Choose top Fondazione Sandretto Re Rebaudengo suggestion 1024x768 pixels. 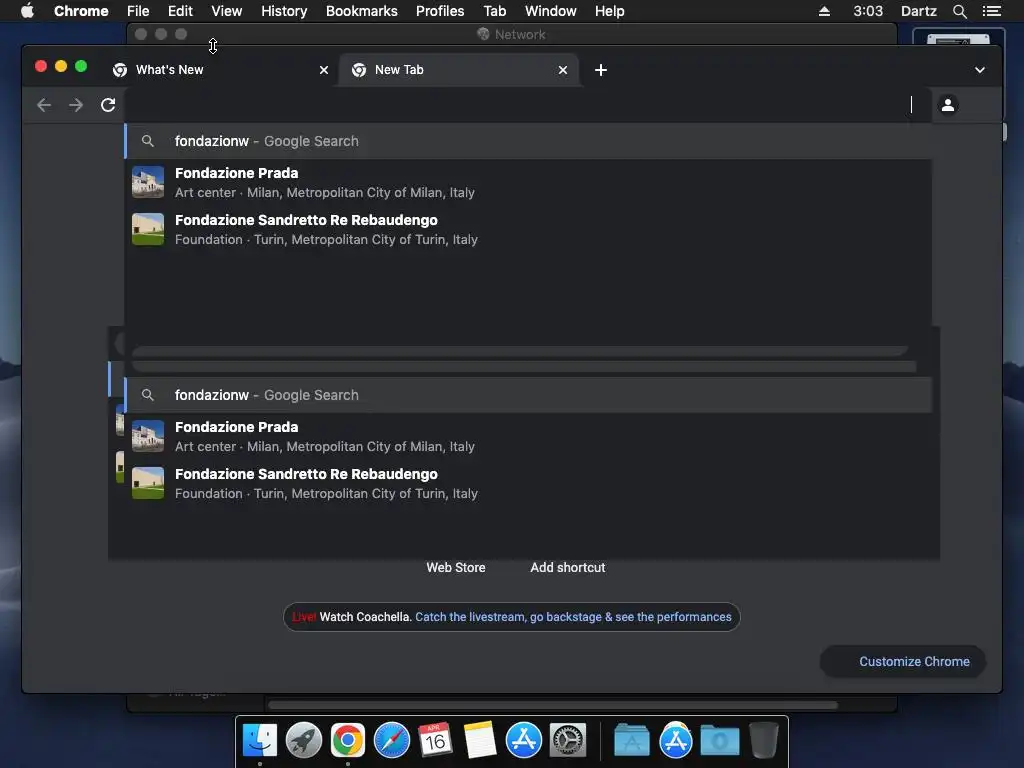point(528,229)
